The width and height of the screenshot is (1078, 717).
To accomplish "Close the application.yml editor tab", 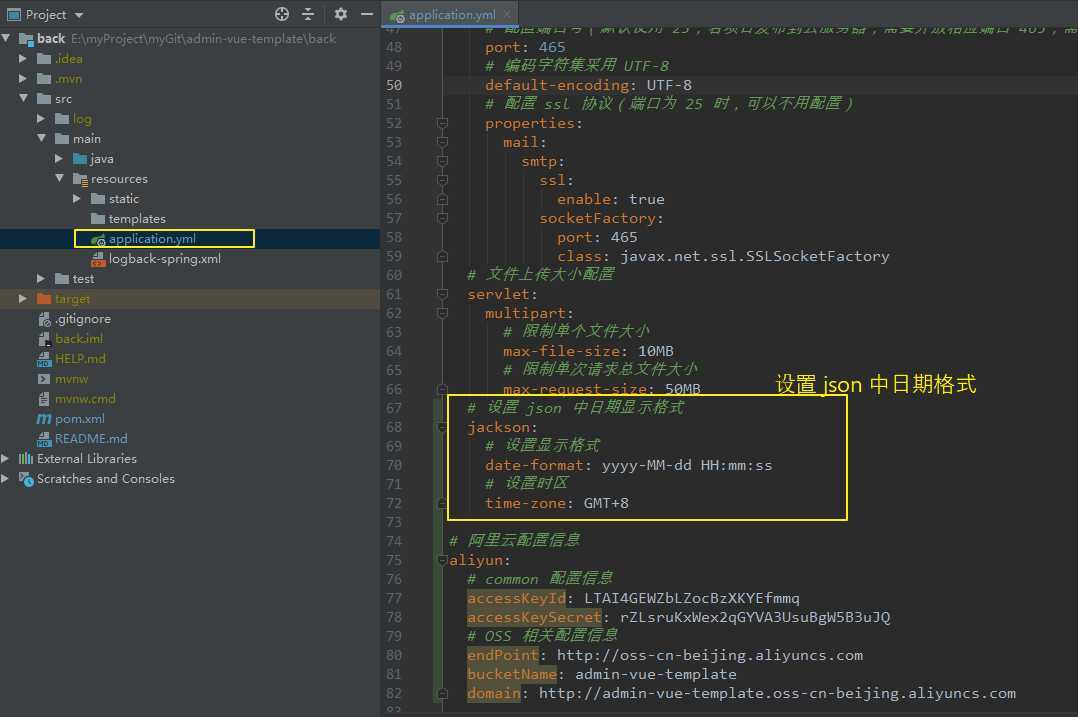I will pos(507,14).
